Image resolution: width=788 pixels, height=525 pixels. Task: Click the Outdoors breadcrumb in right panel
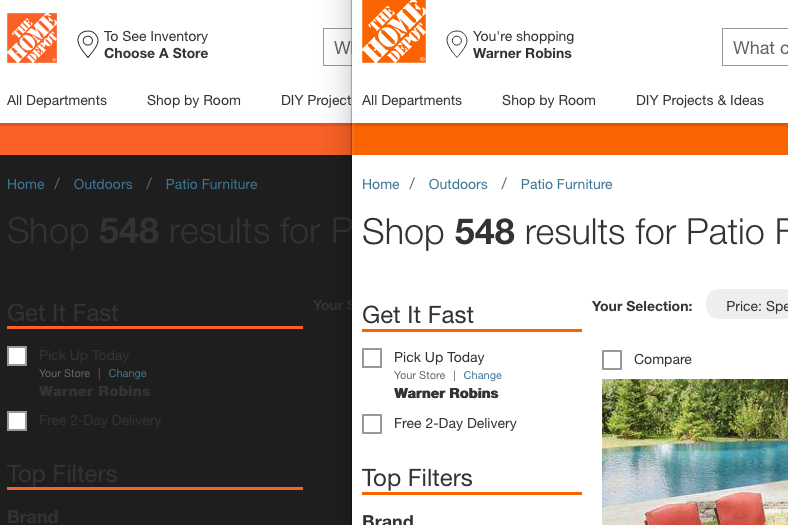[x=458, y=184]
